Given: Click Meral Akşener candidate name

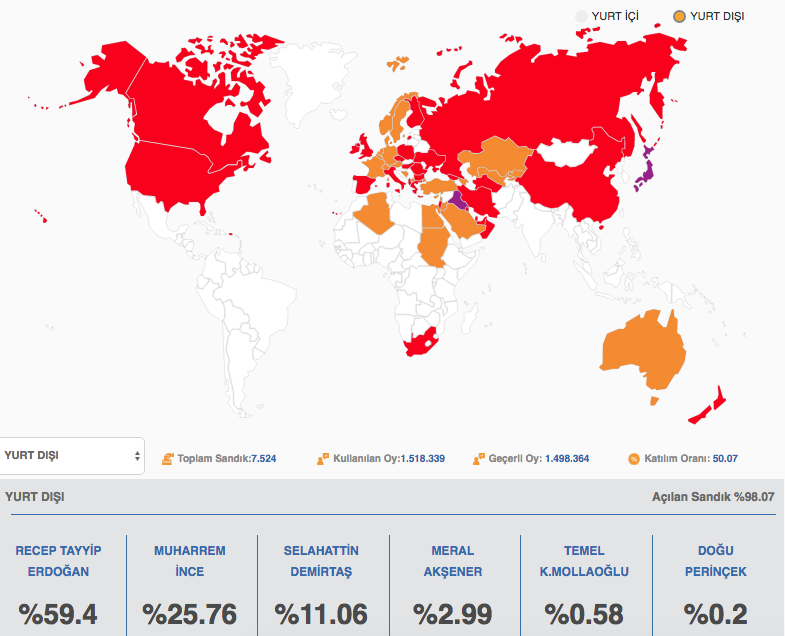Looking at the screenshot, I should tap(453, 561).
